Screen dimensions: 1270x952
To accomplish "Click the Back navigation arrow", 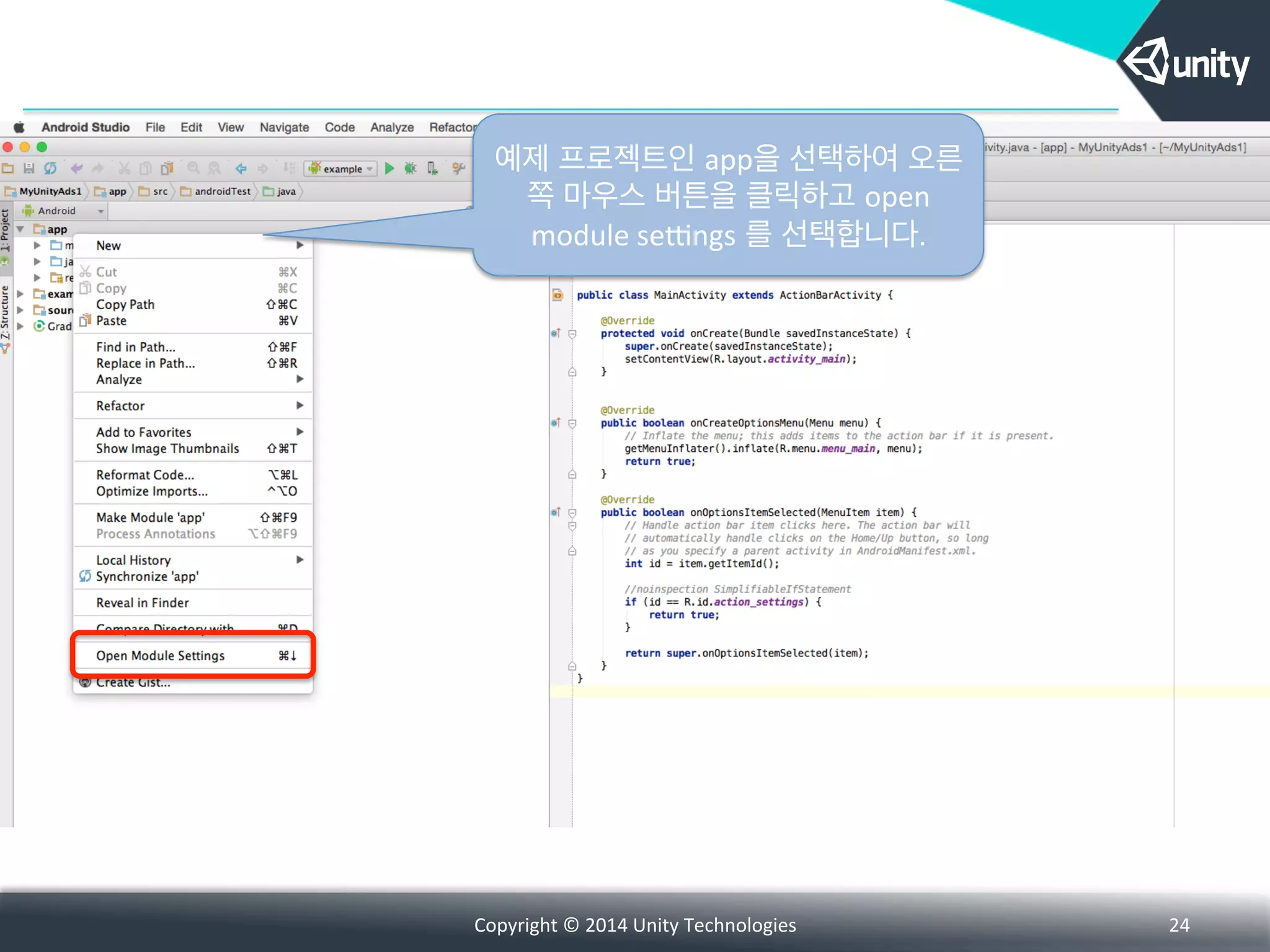I will click(x=241, y=169).
